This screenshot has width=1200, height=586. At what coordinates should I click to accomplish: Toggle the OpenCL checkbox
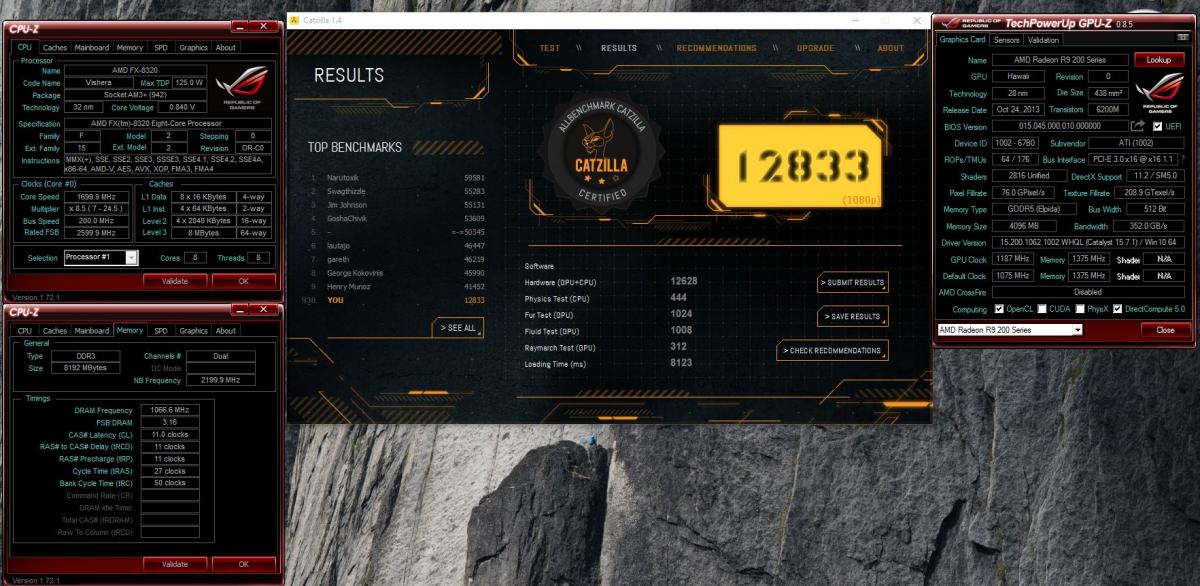tap(999, 309)
